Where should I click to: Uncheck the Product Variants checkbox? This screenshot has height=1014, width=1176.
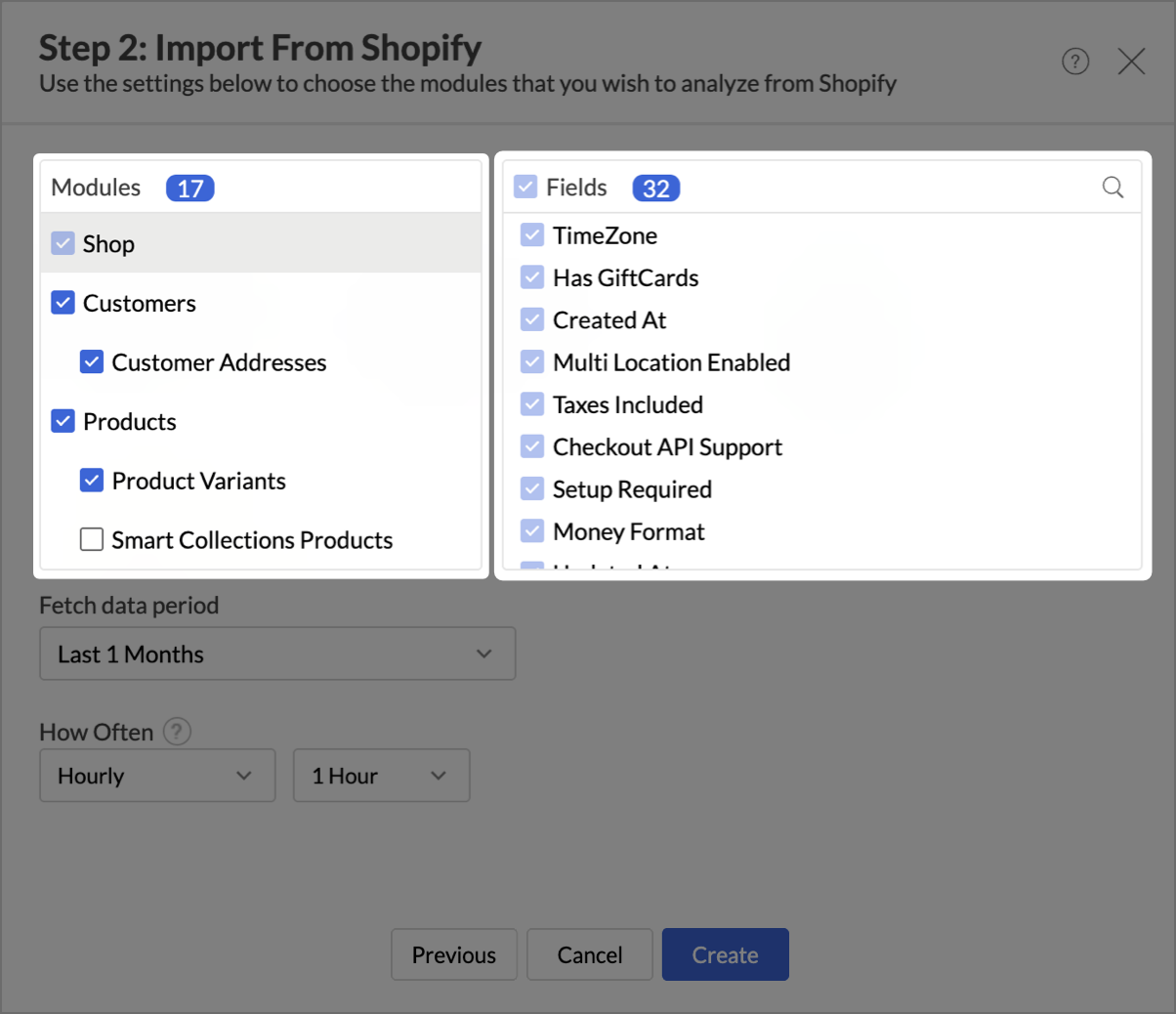(92, 481)
